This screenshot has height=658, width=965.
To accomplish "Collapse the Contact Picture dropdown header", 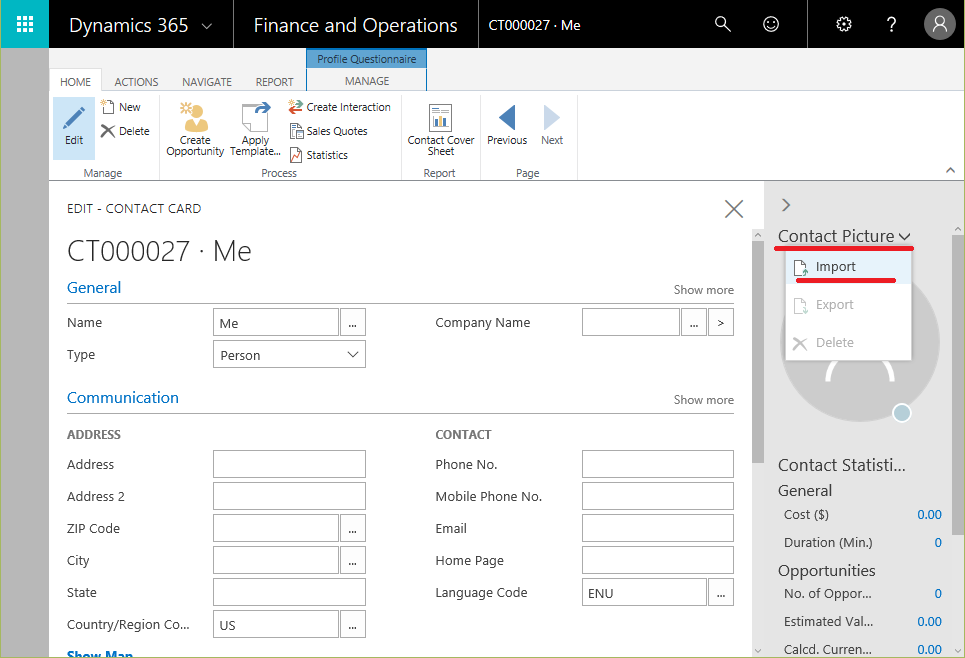I will click(x=844, y=236).
